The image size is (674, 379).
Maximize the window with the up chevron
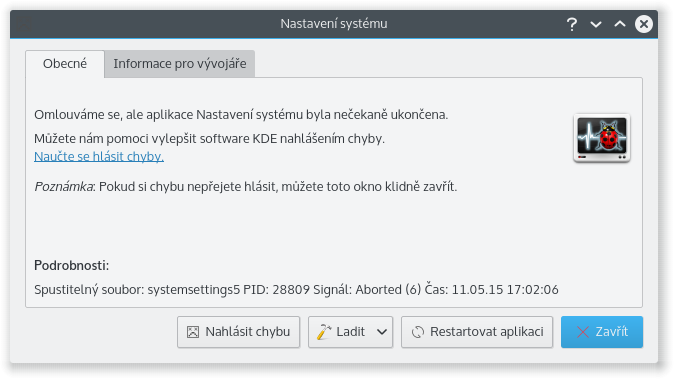pos(620,24)
